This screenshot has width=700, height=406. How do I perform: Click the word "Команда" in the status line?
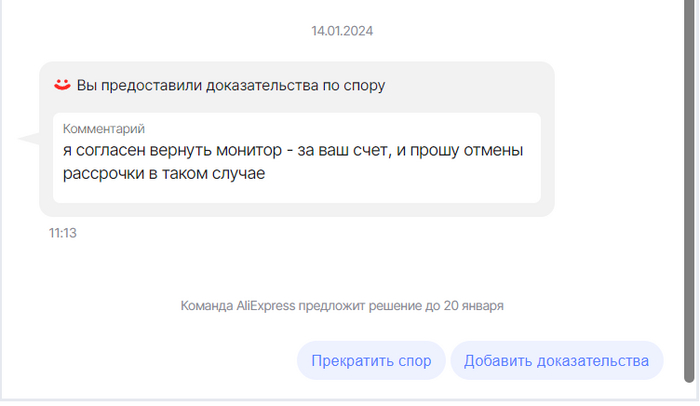click(x=206, y=305)
